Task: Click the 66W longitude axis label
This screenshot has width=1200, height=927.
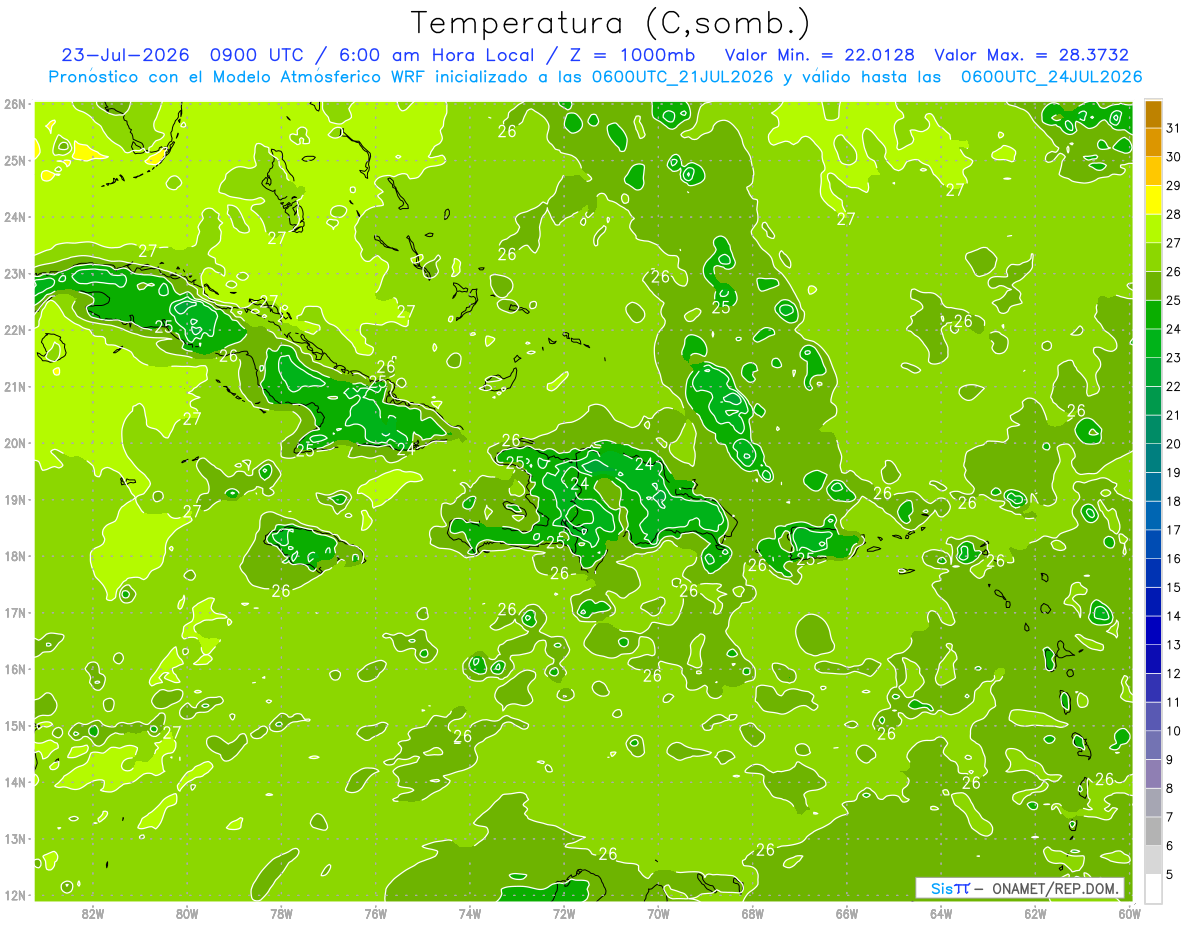Action: [846, 913]
